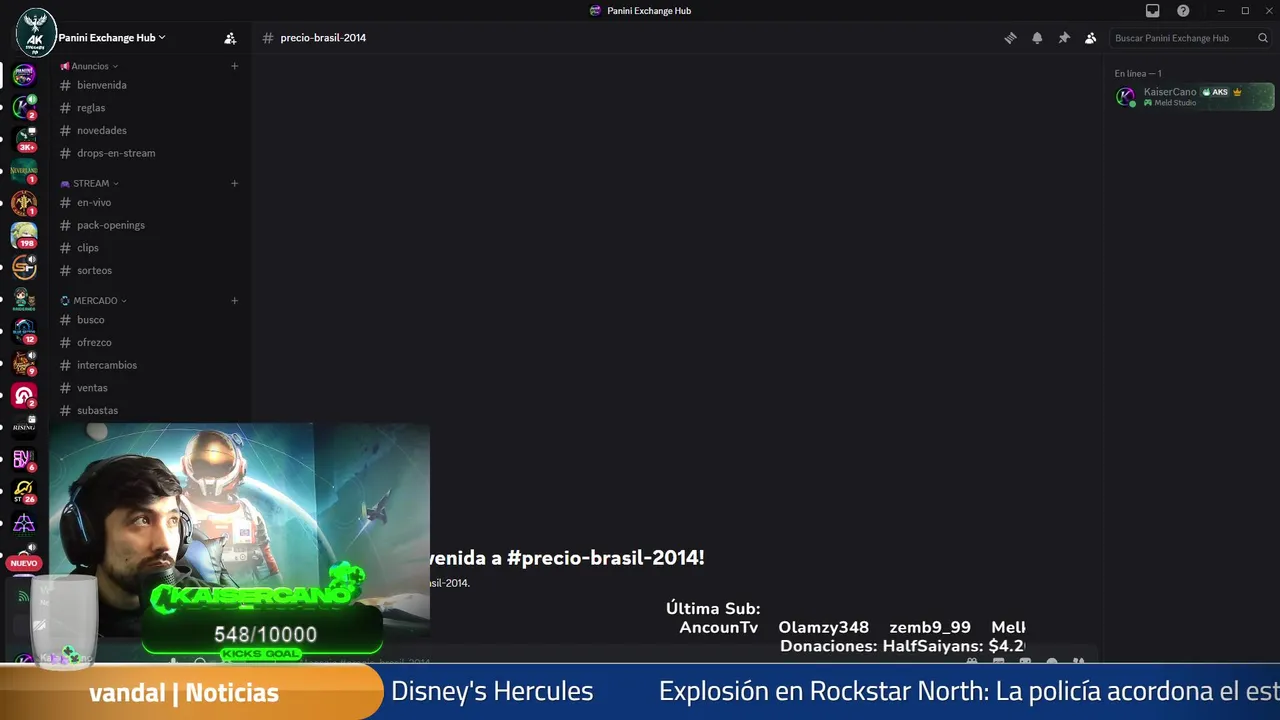
Task: Open the SF server icon
Action: click(24, 267)
